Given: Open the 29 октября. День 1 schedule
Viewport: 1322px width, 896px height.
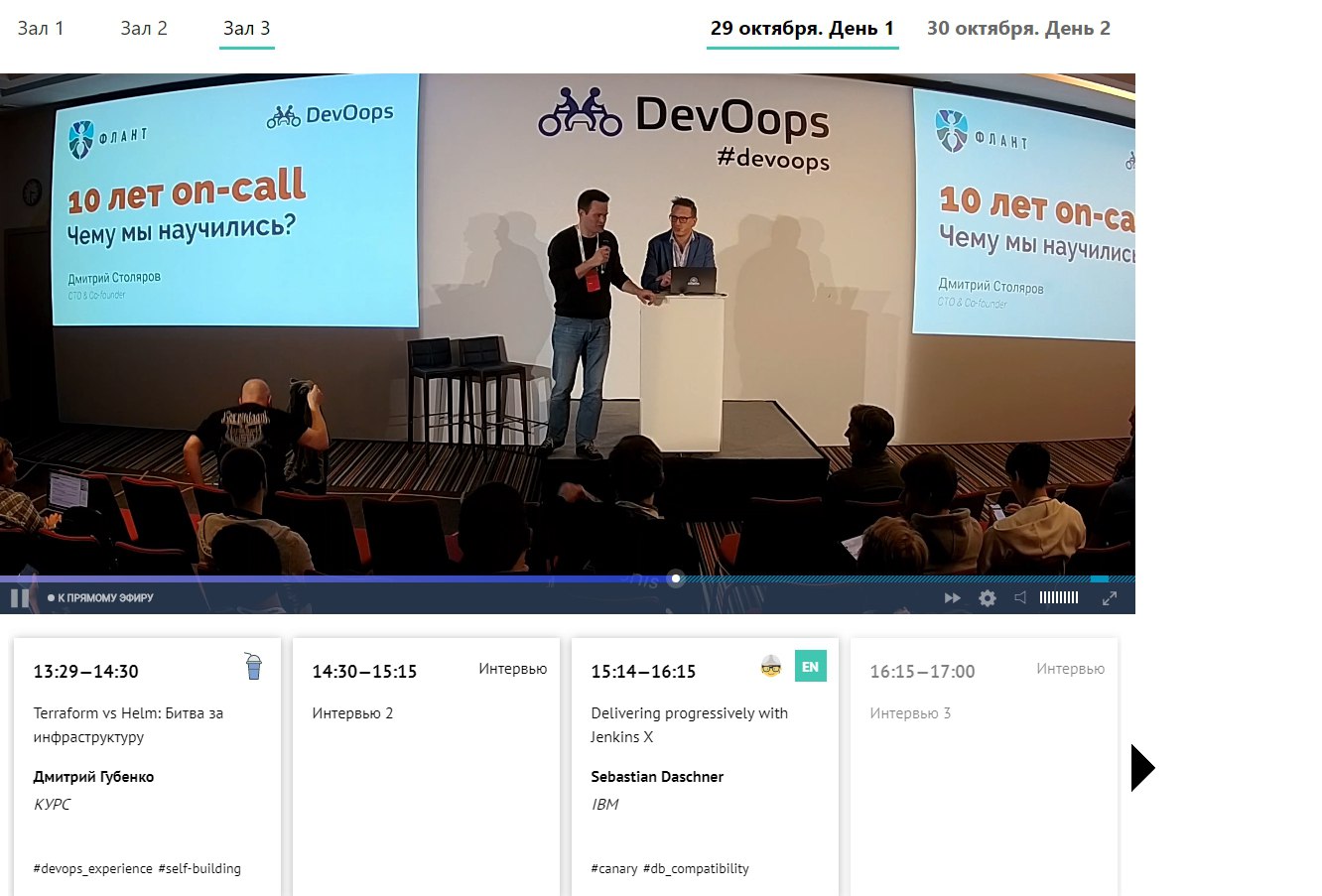Looking at the screenshot, I should point(802,29).
